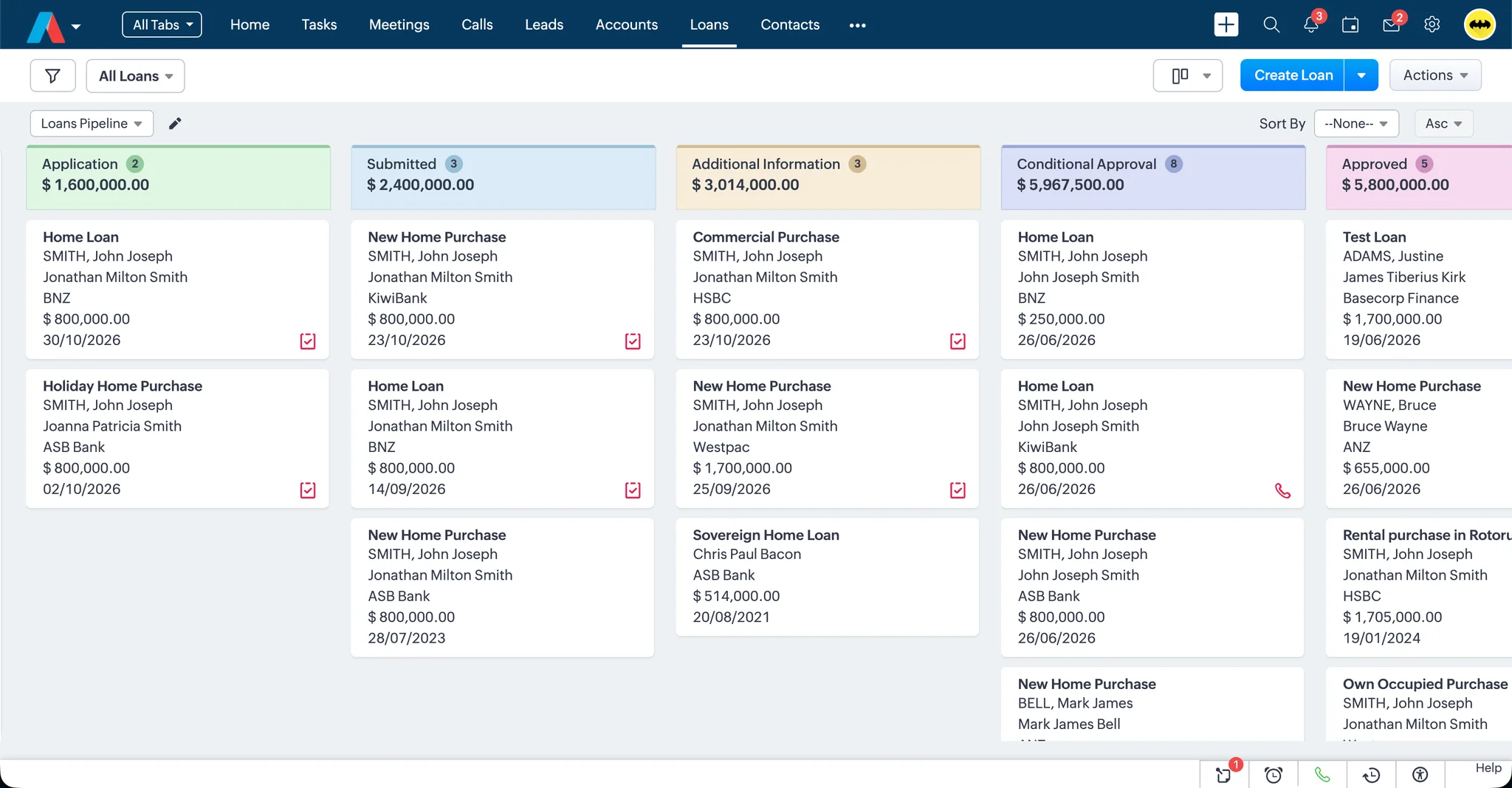Open the All Loans view dropdown

coord(135,75)
